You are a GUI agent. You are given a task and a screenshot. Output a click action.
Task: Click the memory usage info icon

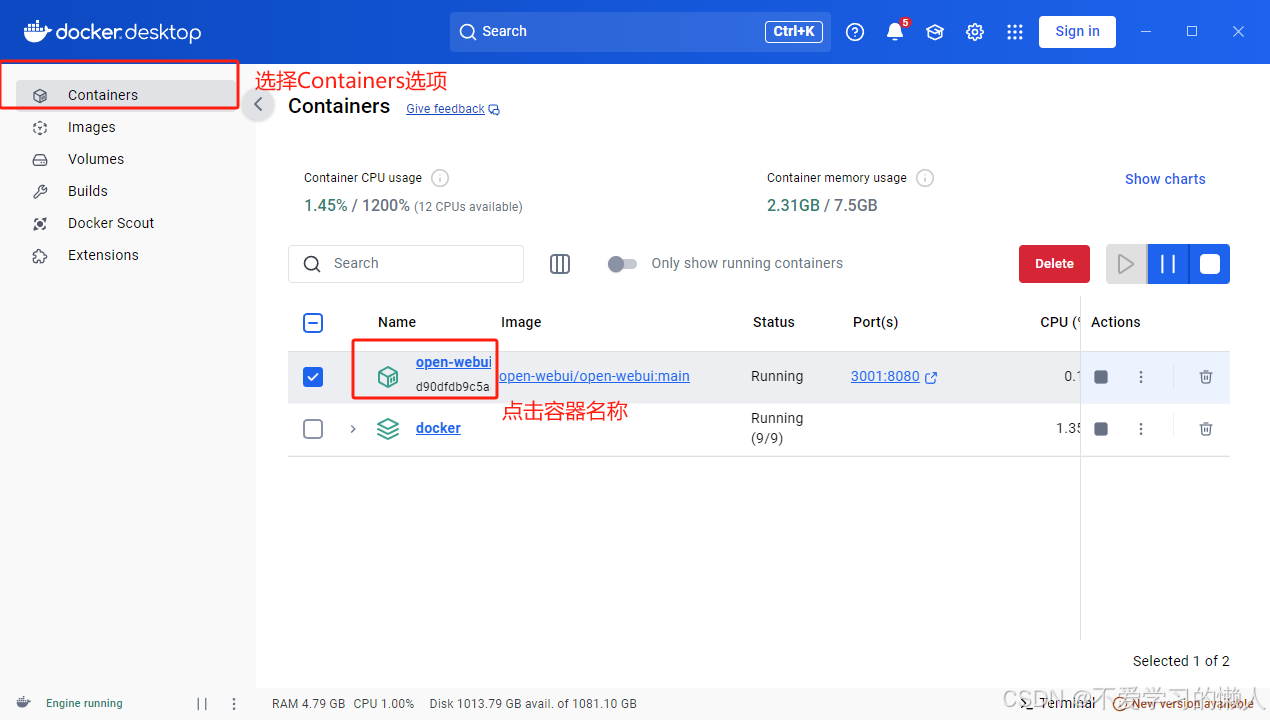(925, 178)
